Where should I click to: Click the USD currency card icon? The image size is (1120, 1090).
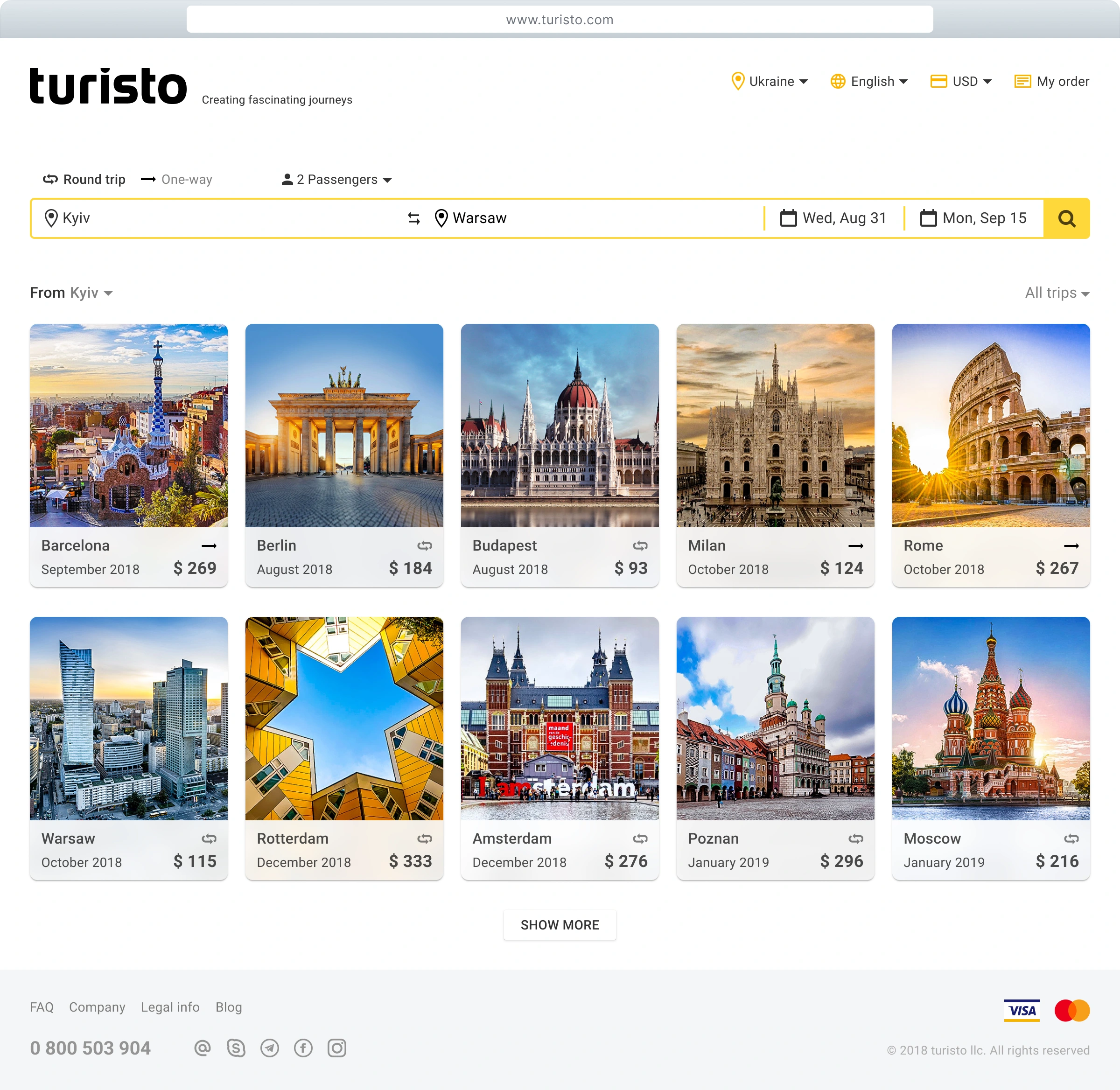tap(938, 81)
